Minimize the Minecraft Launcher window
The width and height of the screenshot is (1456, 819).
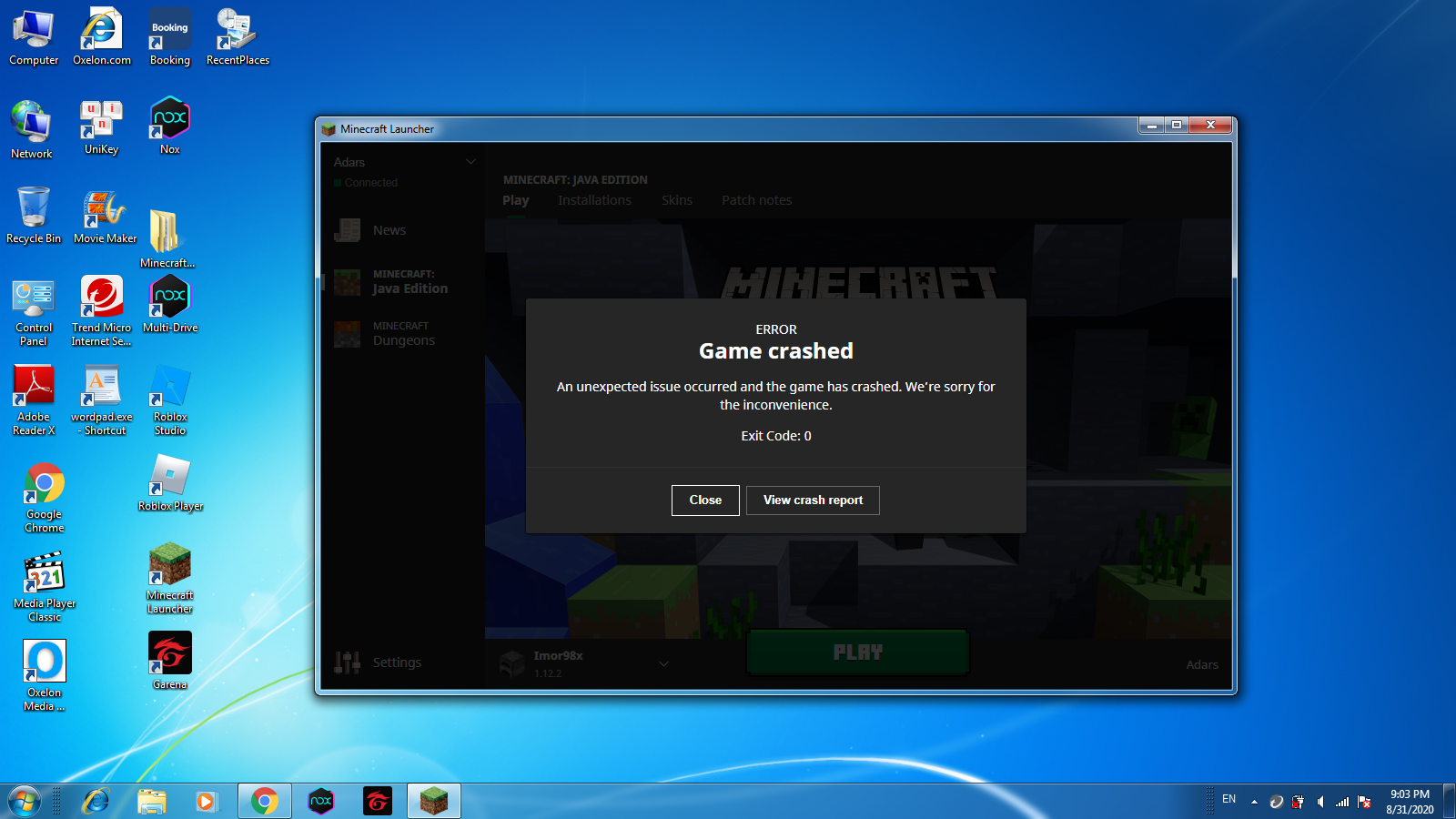[x=1151, y=126]
